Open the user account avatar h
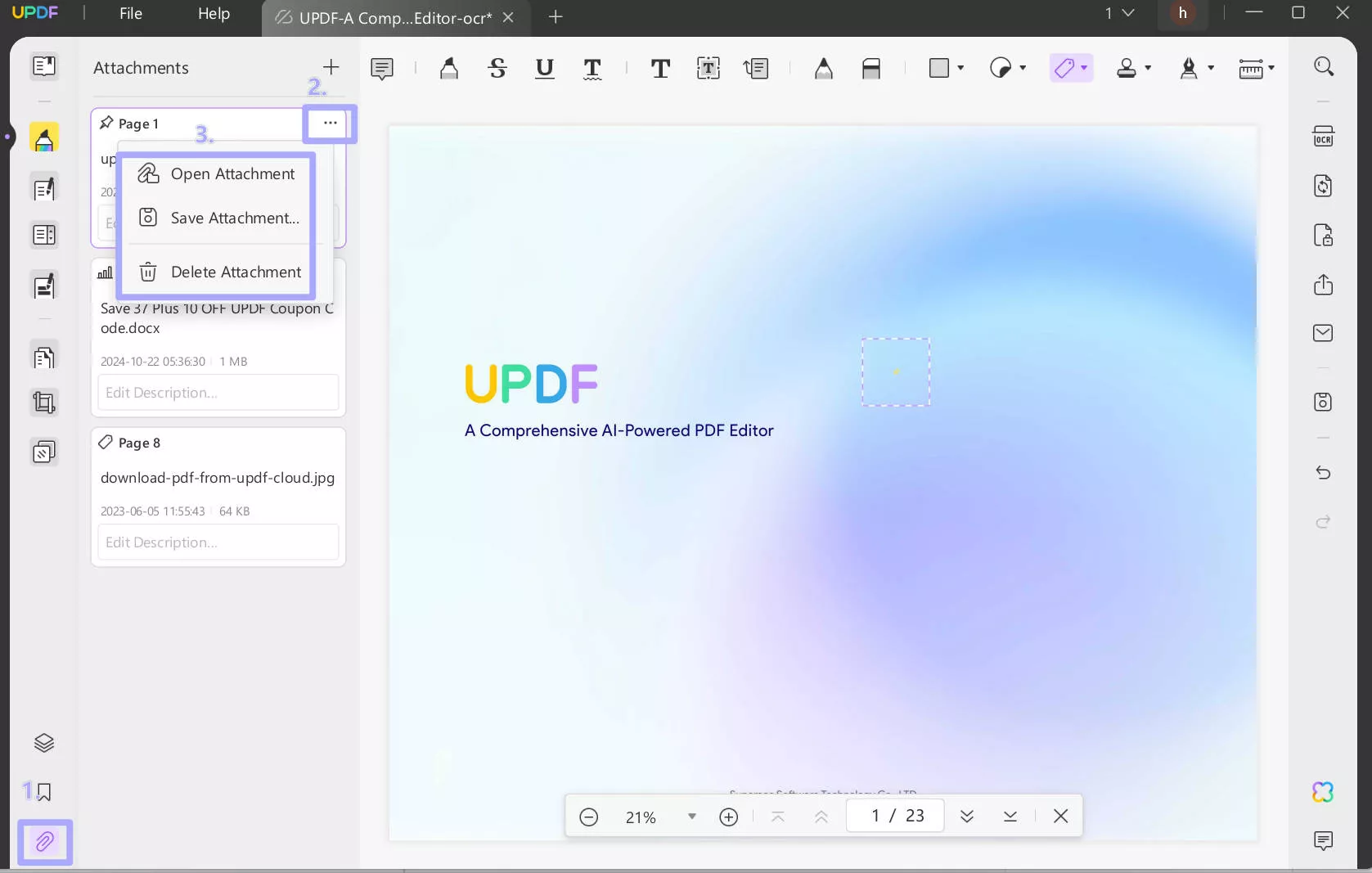1372x873 pixels. (x=1182, y=13)
